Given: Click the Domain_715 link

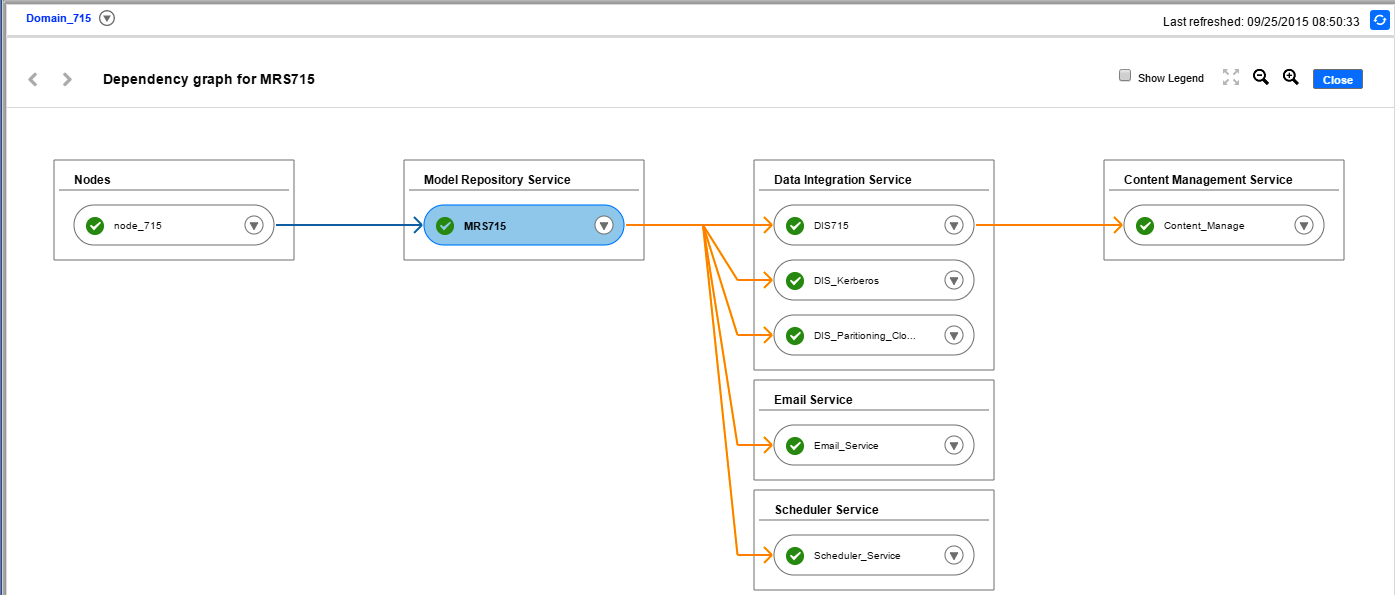Looking at the screenshot, I should tap(58, 18).
